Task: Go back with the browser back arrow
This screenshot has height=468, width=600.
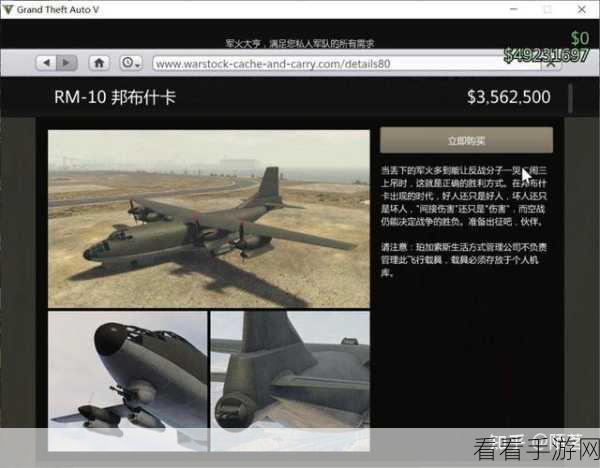Action: tap(47, 63)
